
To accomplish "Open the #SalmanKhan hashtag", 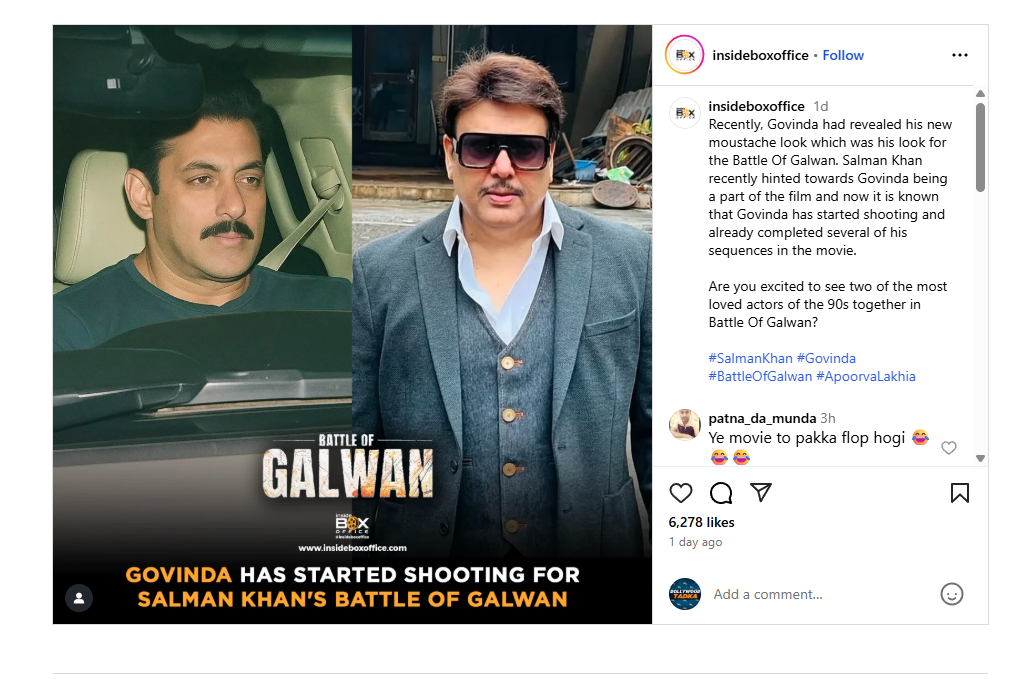I will point(750,358).
